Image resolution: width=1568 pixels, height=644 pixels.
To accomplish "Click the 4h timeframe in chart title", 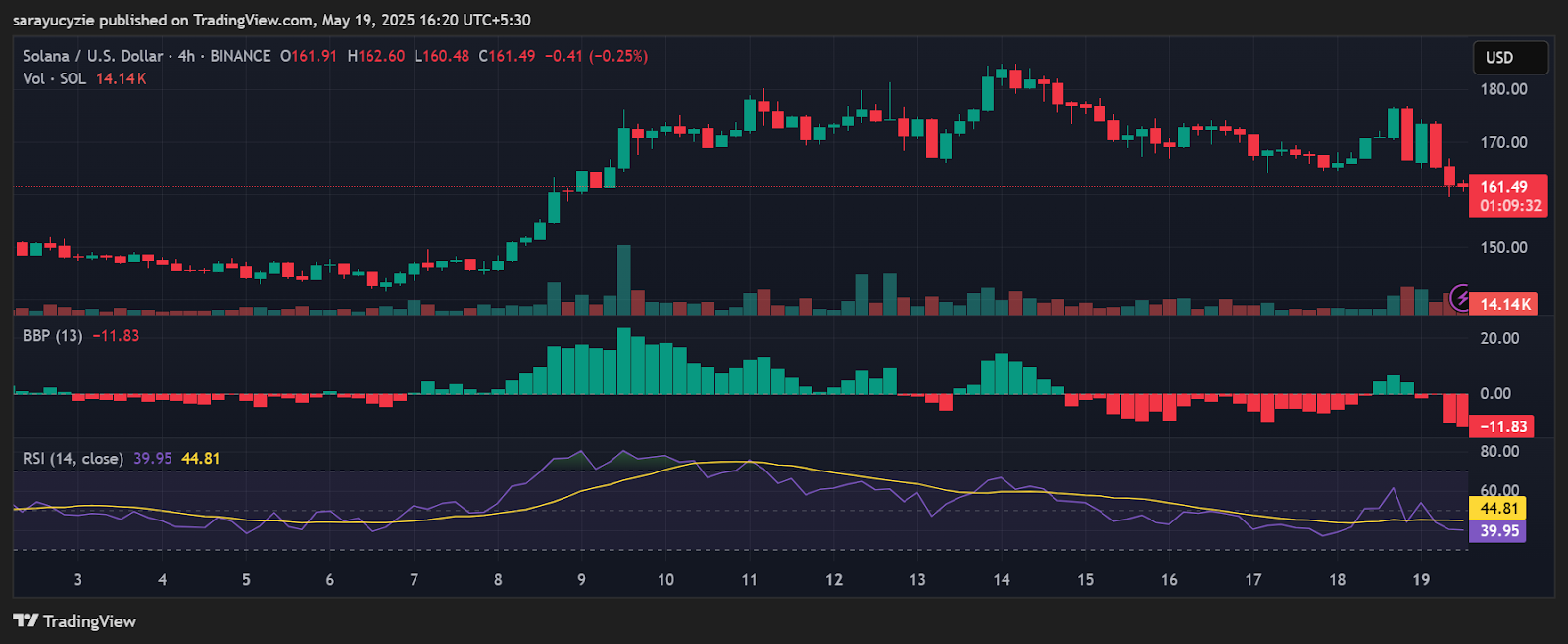I will click(x=186, y=56).
